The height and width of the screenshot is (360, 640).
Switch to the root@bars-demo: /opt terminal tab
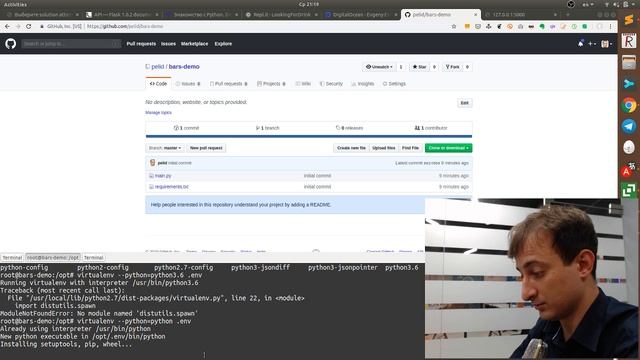click(53, 258)
